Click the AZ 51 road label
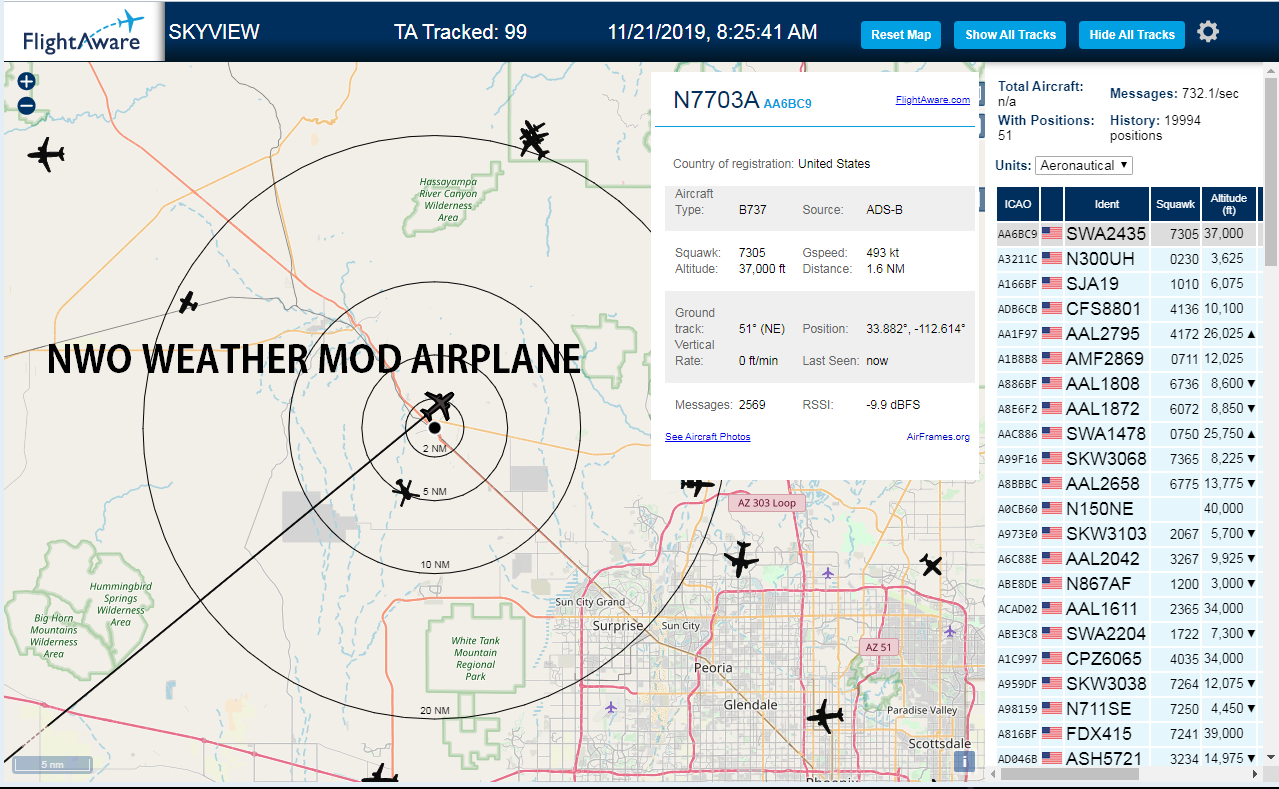This screenshot has height=789, width=1279. (x=878, y=647)
